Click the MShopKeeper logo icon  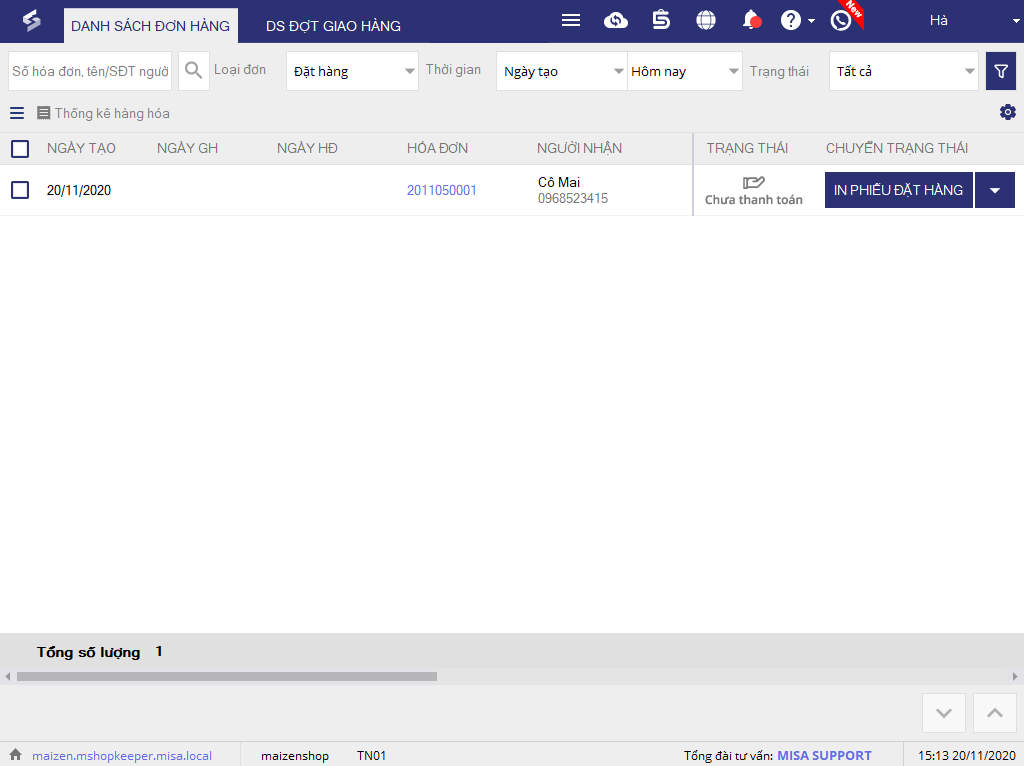31,22
